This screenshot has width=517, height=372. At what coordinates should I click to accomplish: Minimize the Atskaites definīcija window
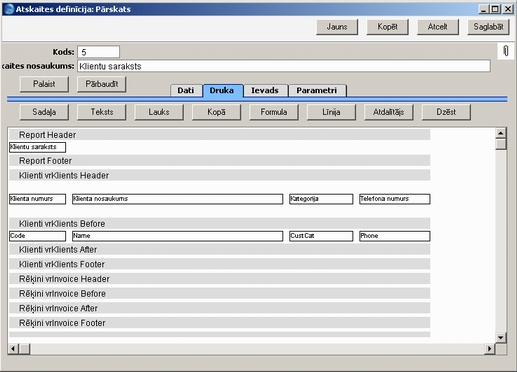pos(484,9)
